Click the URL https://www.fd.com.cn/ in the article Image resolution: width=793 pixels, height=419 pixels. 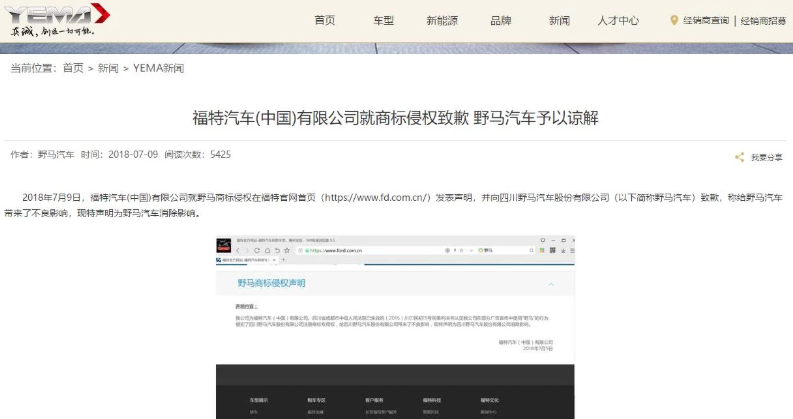coord(377,197)
